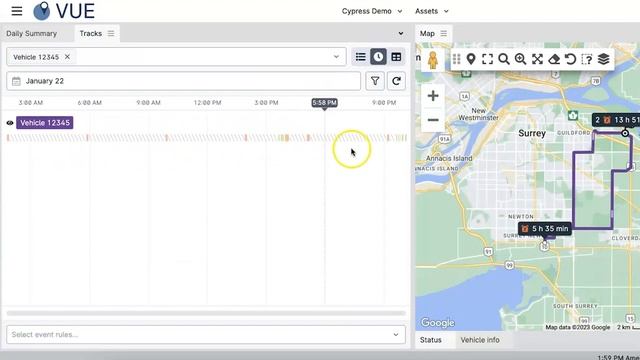640x360 pixels.
Task: Click the 13 h stop label on map
Action: click(x=616, y=120)
